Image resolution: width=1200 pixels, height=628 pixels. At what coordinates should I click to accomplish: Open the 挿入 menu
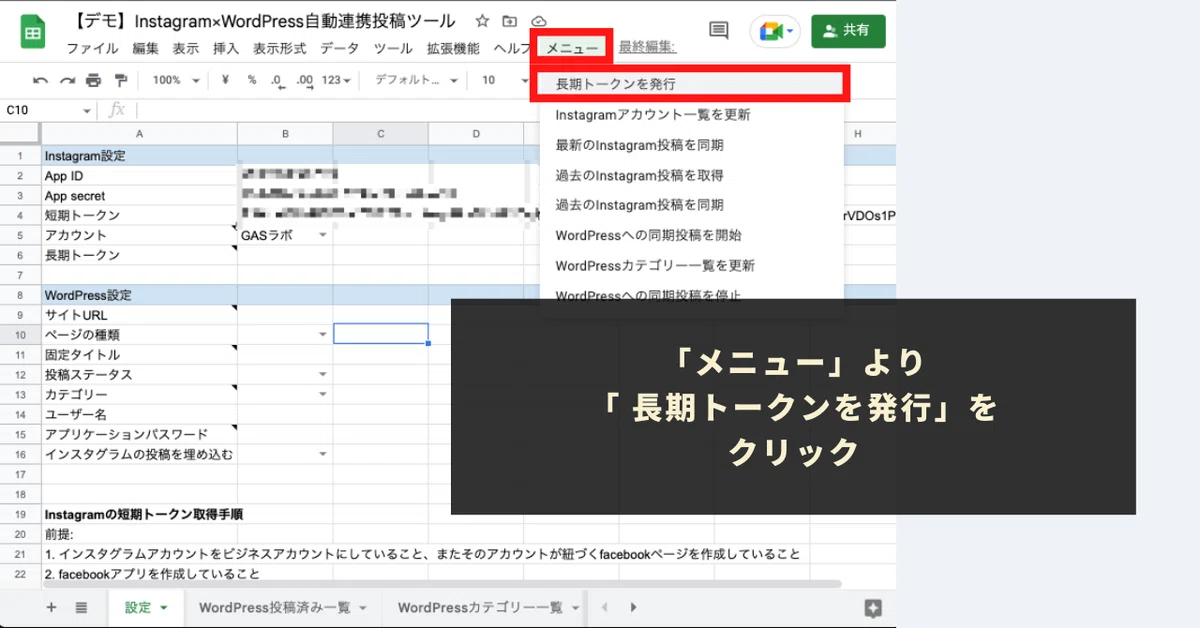pos(226,48)
